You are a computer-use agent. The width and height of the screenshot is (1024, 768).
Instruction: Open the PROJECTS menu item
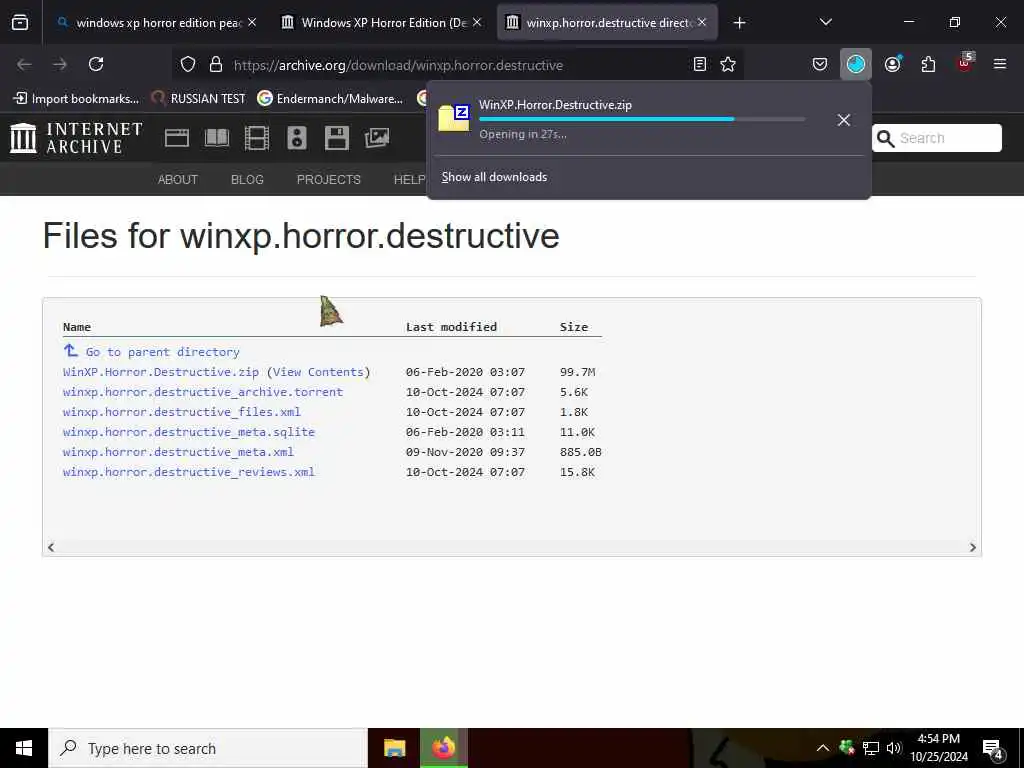(x=328, y=180)
